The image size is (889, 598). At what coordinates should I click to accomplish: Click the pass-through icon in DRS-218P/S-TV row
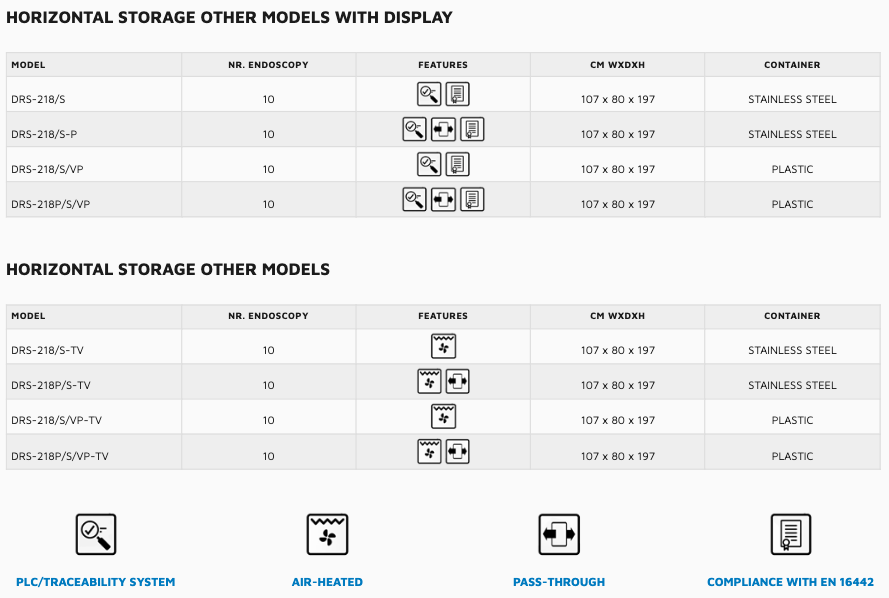(x=458, y=381)
